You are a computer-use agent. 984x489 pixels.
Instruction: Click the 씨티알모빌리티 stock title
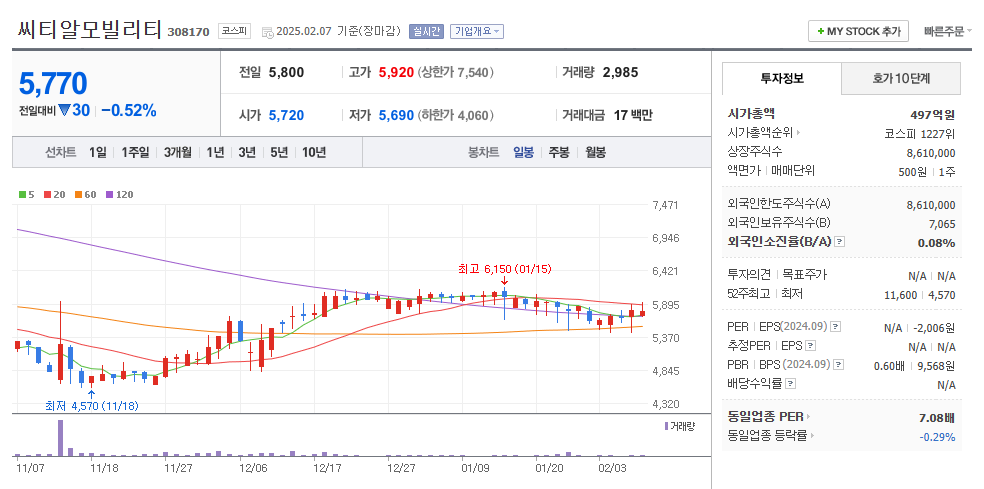(x=89, y=30)
